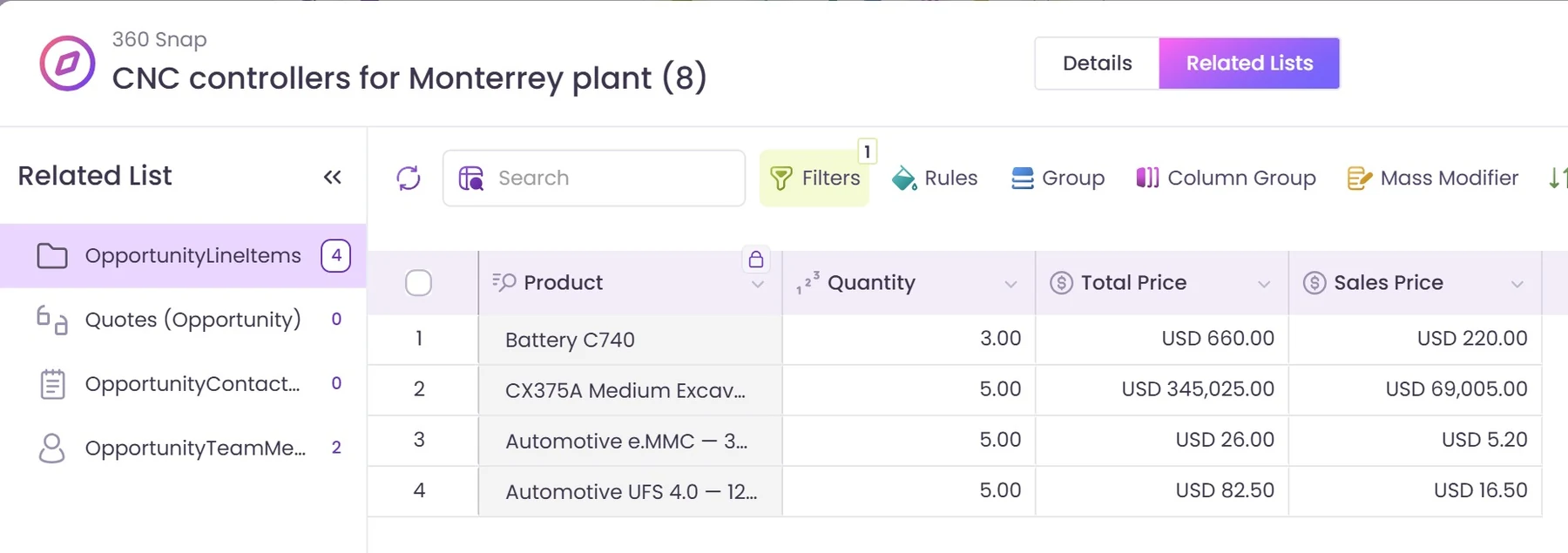Click the filter count badge showing 1
Screen dimensions: 1568x553
(867, 152)
